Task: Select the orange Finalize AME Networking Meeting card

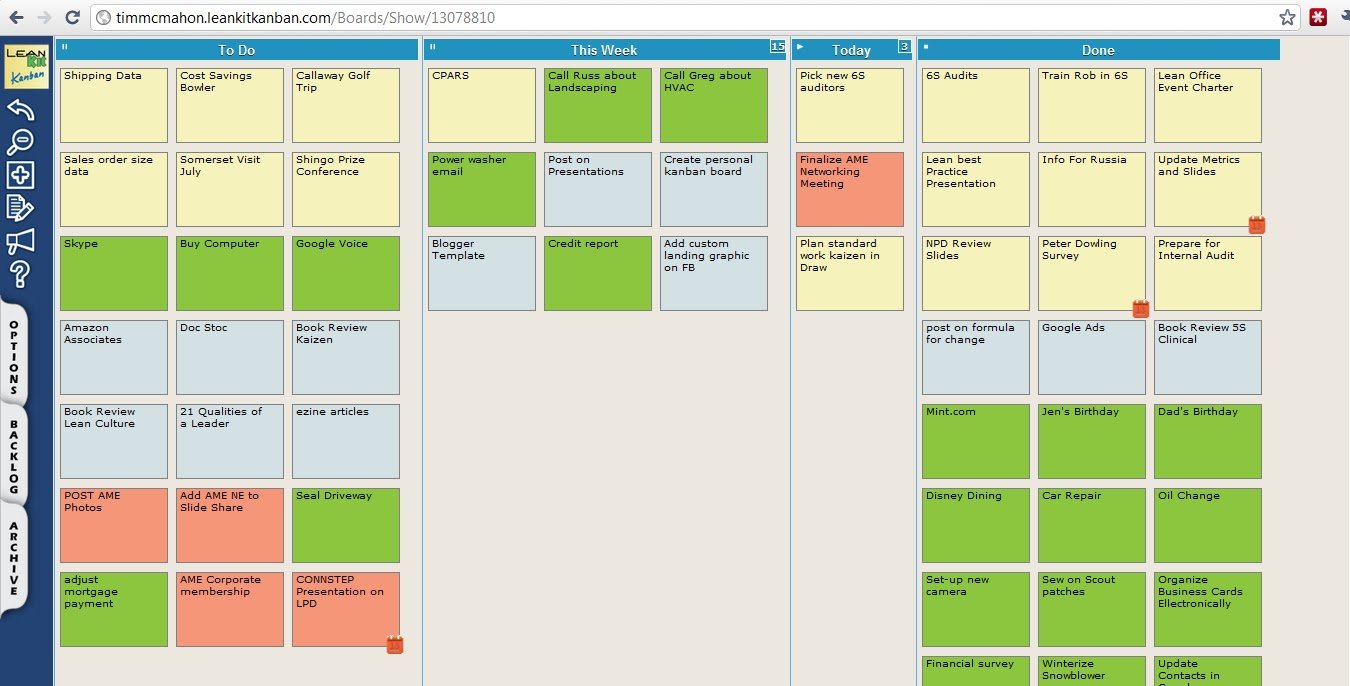Action: point(849,189)
